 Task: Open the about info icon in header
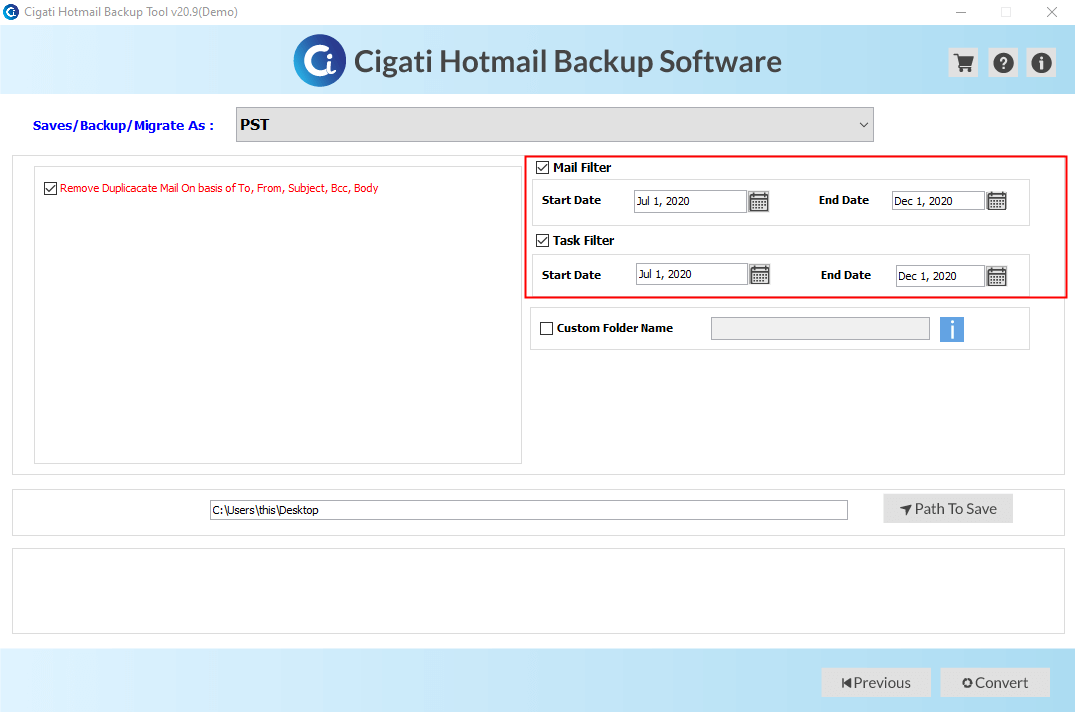1041,63
